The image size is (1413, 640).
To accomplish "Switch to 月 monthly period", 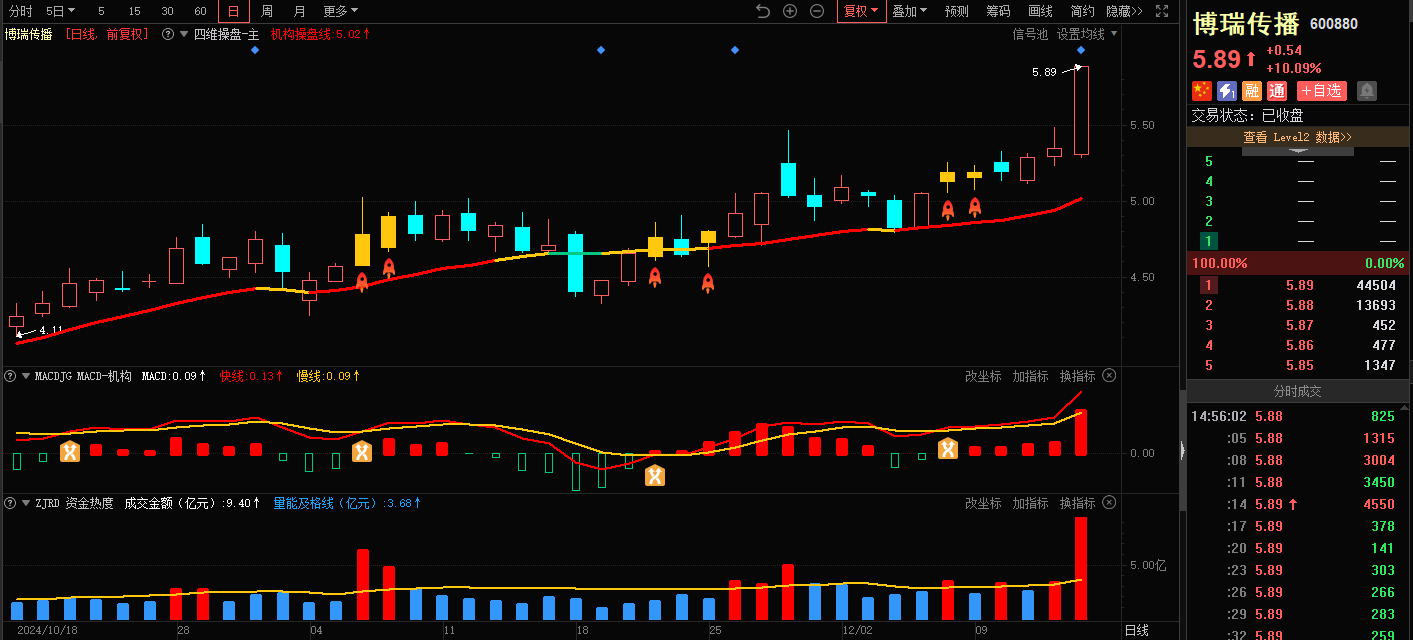I will click(x=300, y=11).
